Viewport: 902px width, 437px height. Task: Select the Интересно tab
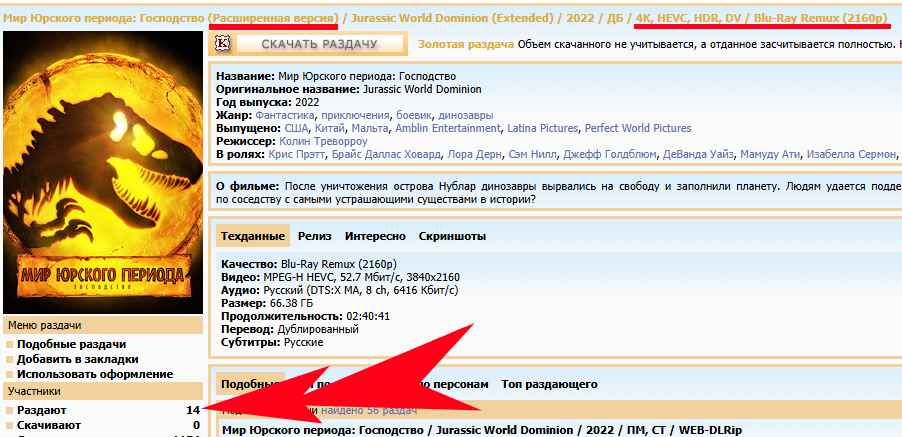(375, 236)
